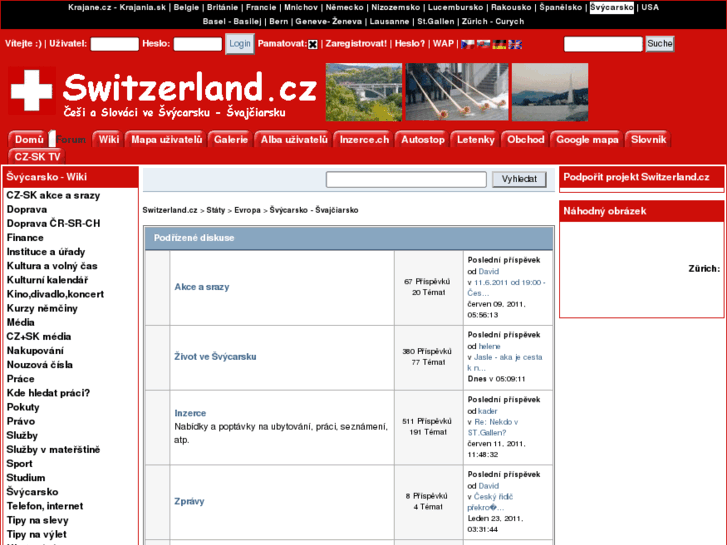
Task: Open Zürich - Curych city link
Action: [492, 21]
